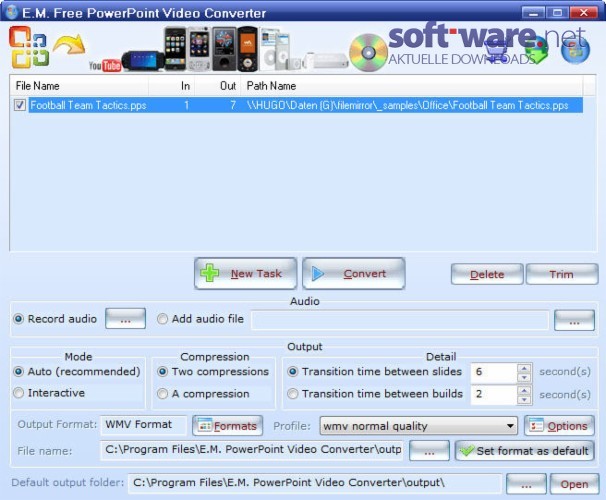Open the default output folder
Screen dimensions: 606x500
coord(574,484)
